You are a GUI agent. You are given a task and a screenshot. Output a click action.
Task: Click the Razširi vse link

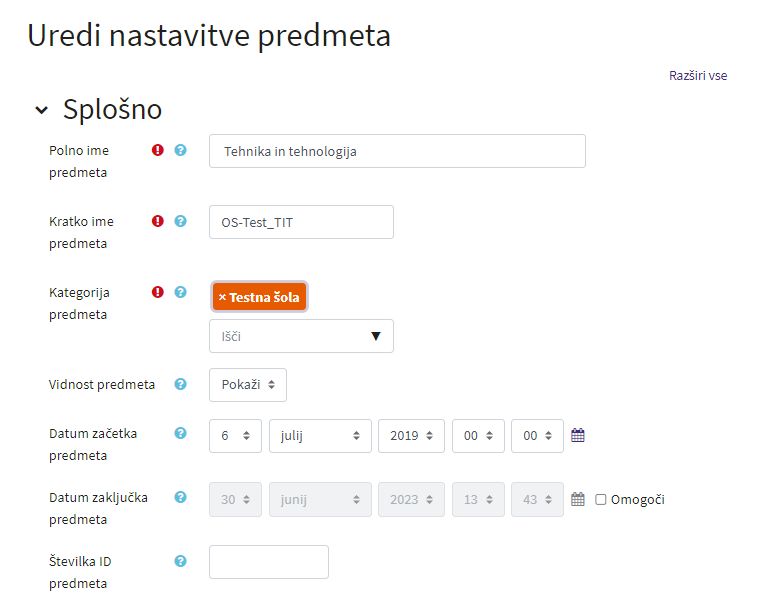pyautogui.click(x=698, y=76)
